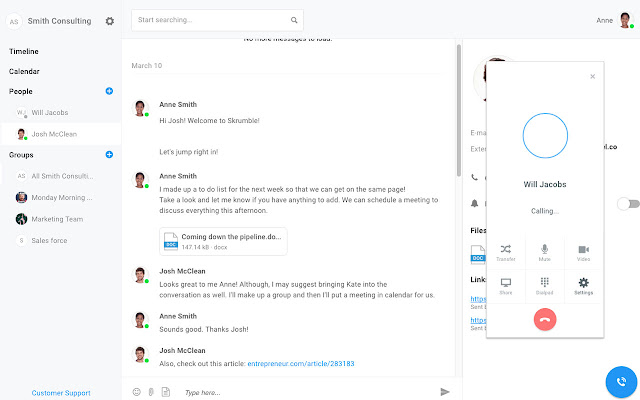The height and width of the screenshot is (400, 640).
Task: Select Will Jacobs in People list
Action: click(x=50, y=113)
